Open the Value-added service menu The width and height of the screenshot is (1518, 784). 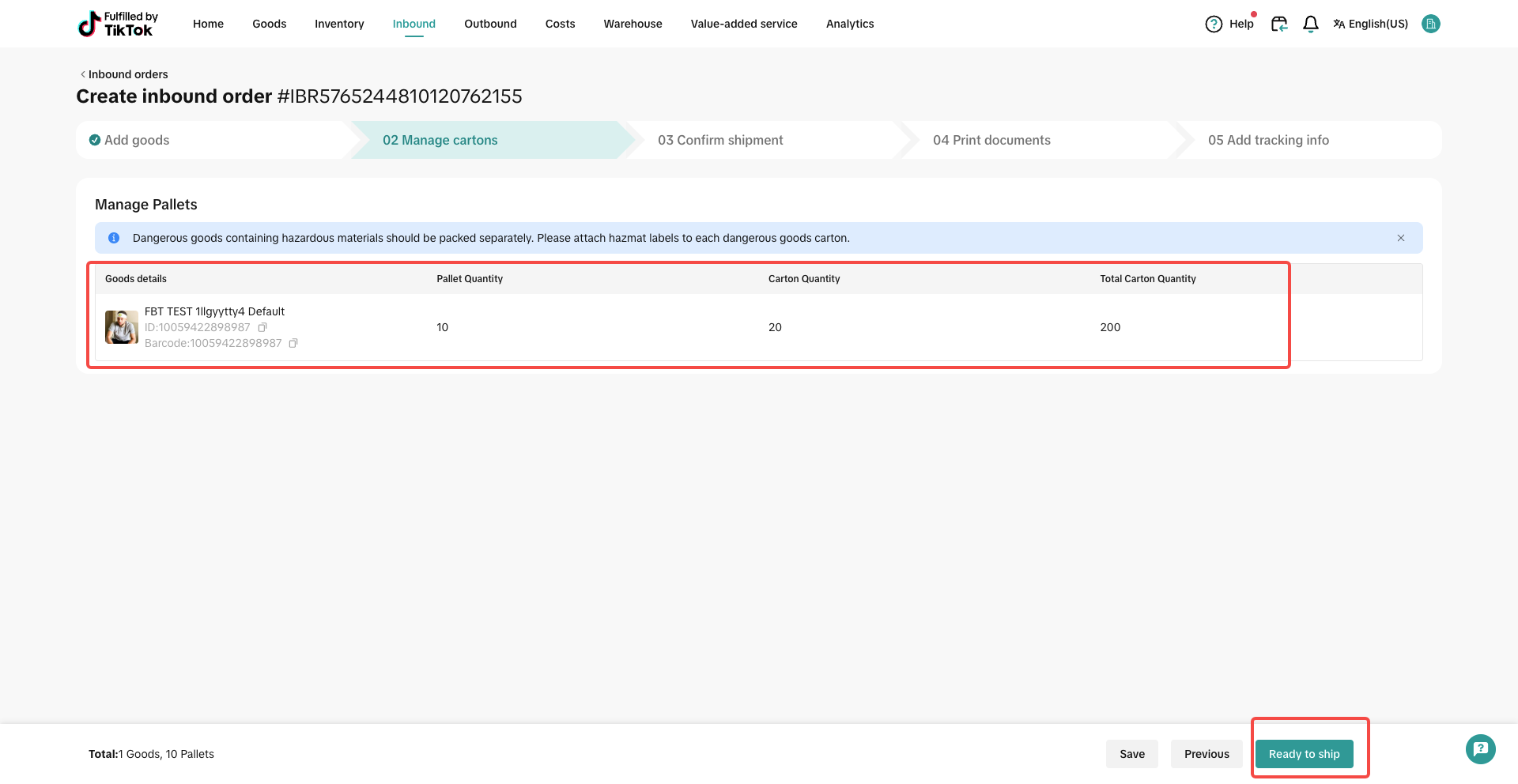(x=743, y=24)
